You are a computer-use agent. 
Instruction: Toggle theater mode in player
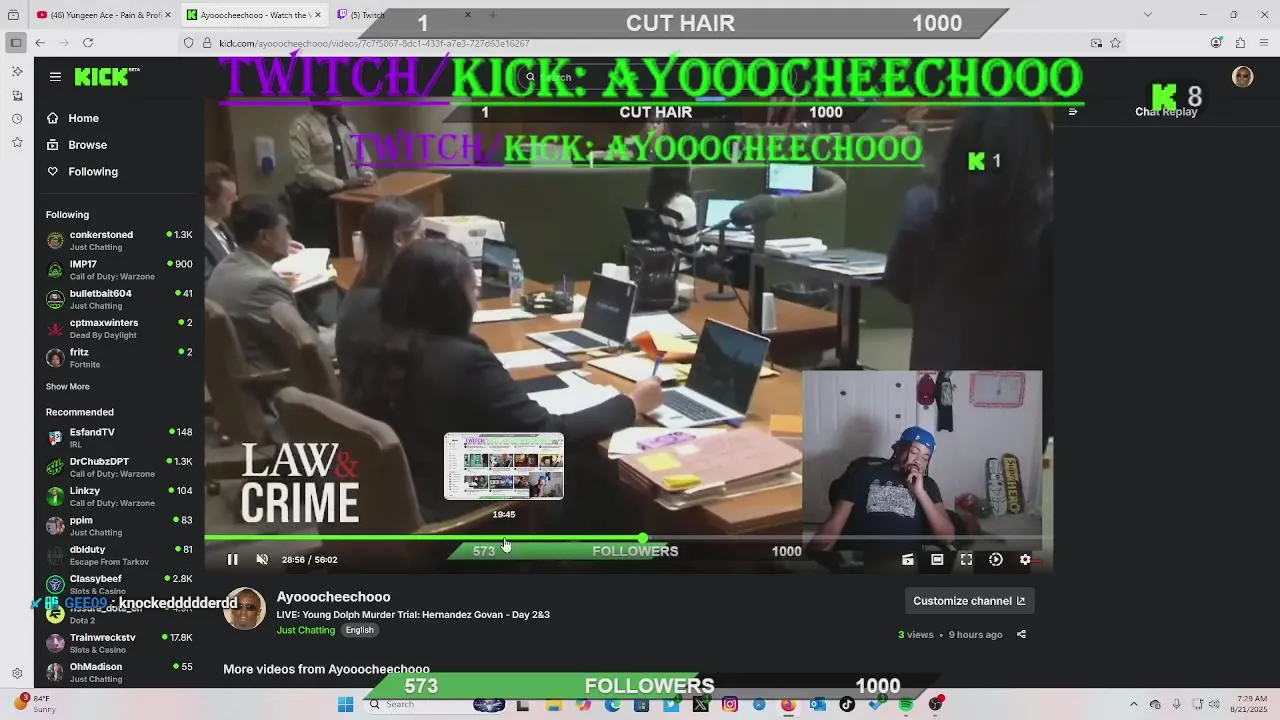pos(937,560)
